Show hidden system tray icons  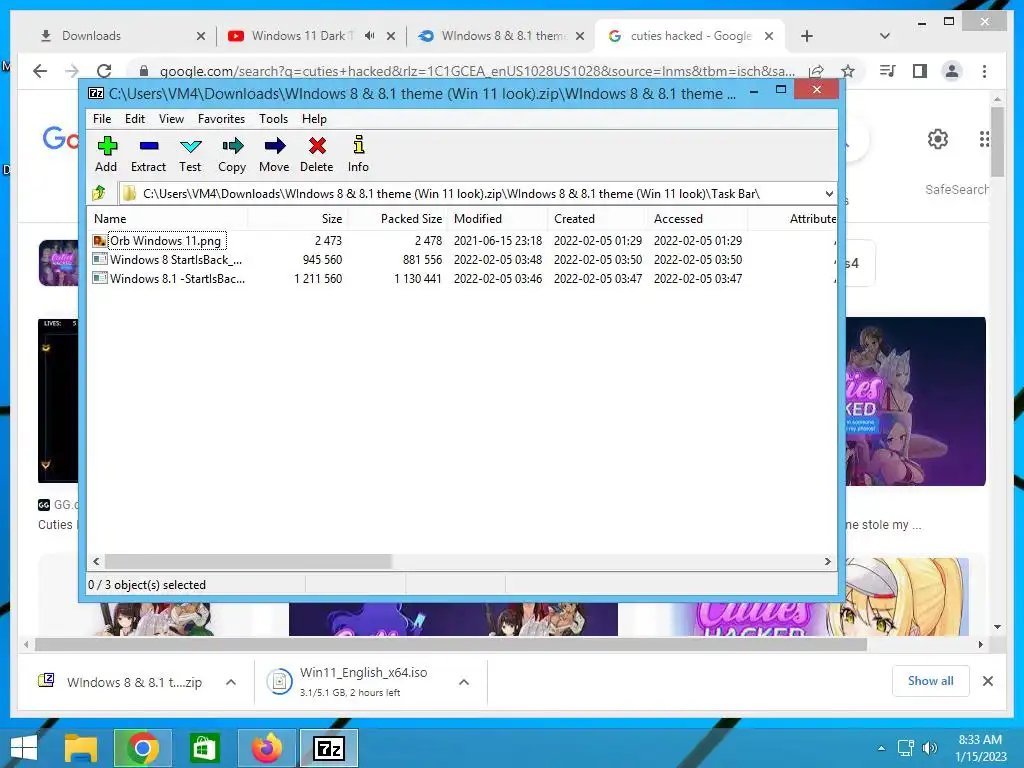[x=881, y=748]
